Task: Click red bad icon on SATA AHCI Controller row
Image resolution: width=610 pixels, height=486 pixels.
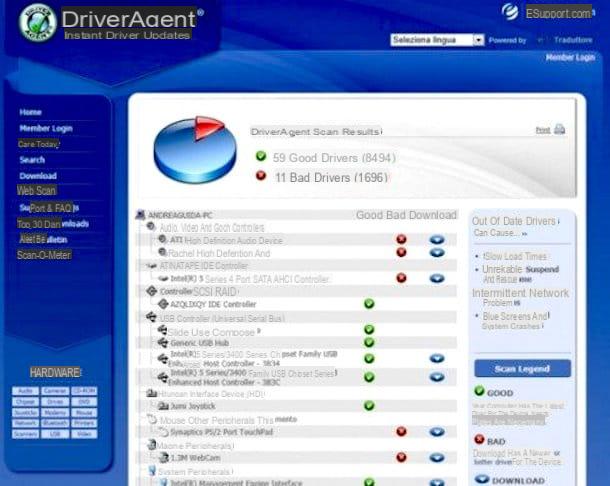Action: (x=401, y=278)
